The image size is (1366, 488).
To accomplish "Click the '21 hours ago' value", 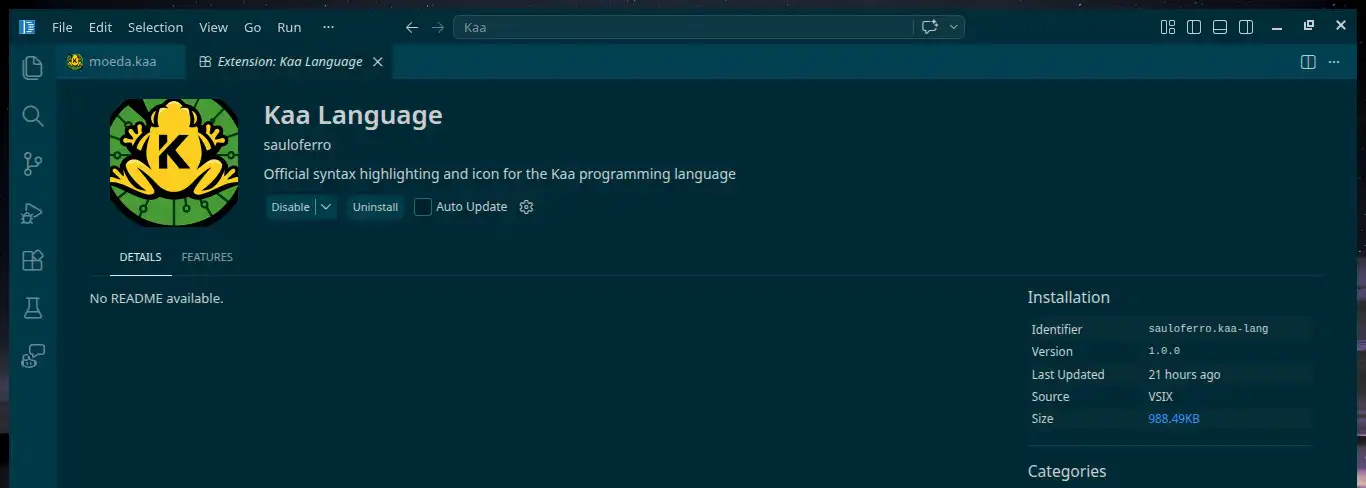I will point(1184,374).
